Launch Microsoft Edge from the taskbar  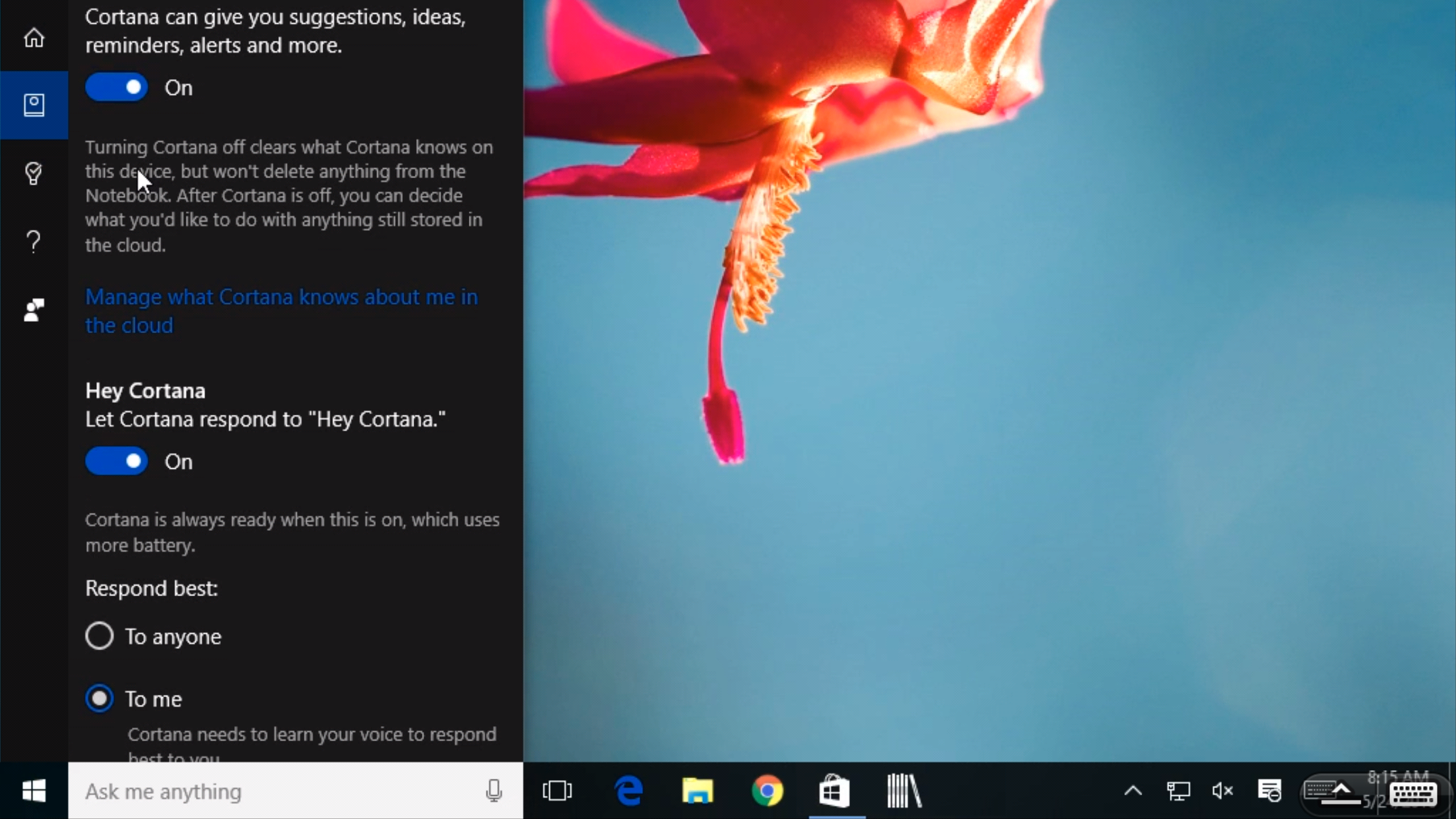(628, 791)
